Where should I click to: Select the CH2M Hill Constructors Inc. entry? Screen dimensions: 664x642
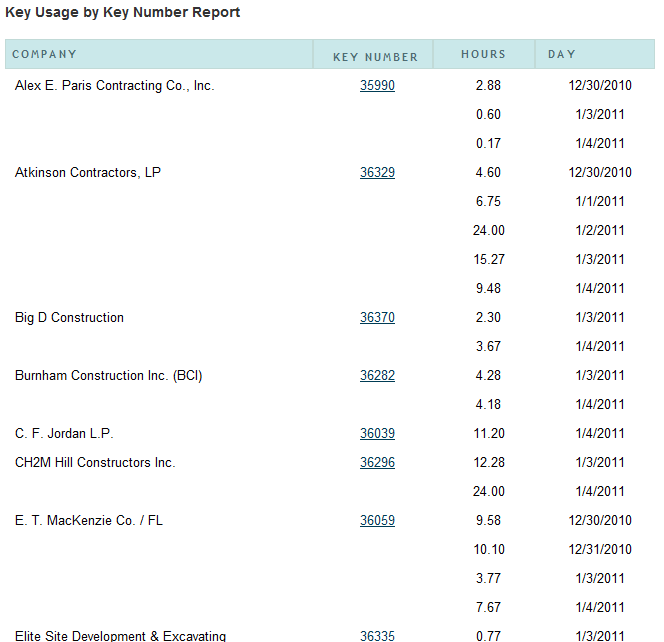95,463
